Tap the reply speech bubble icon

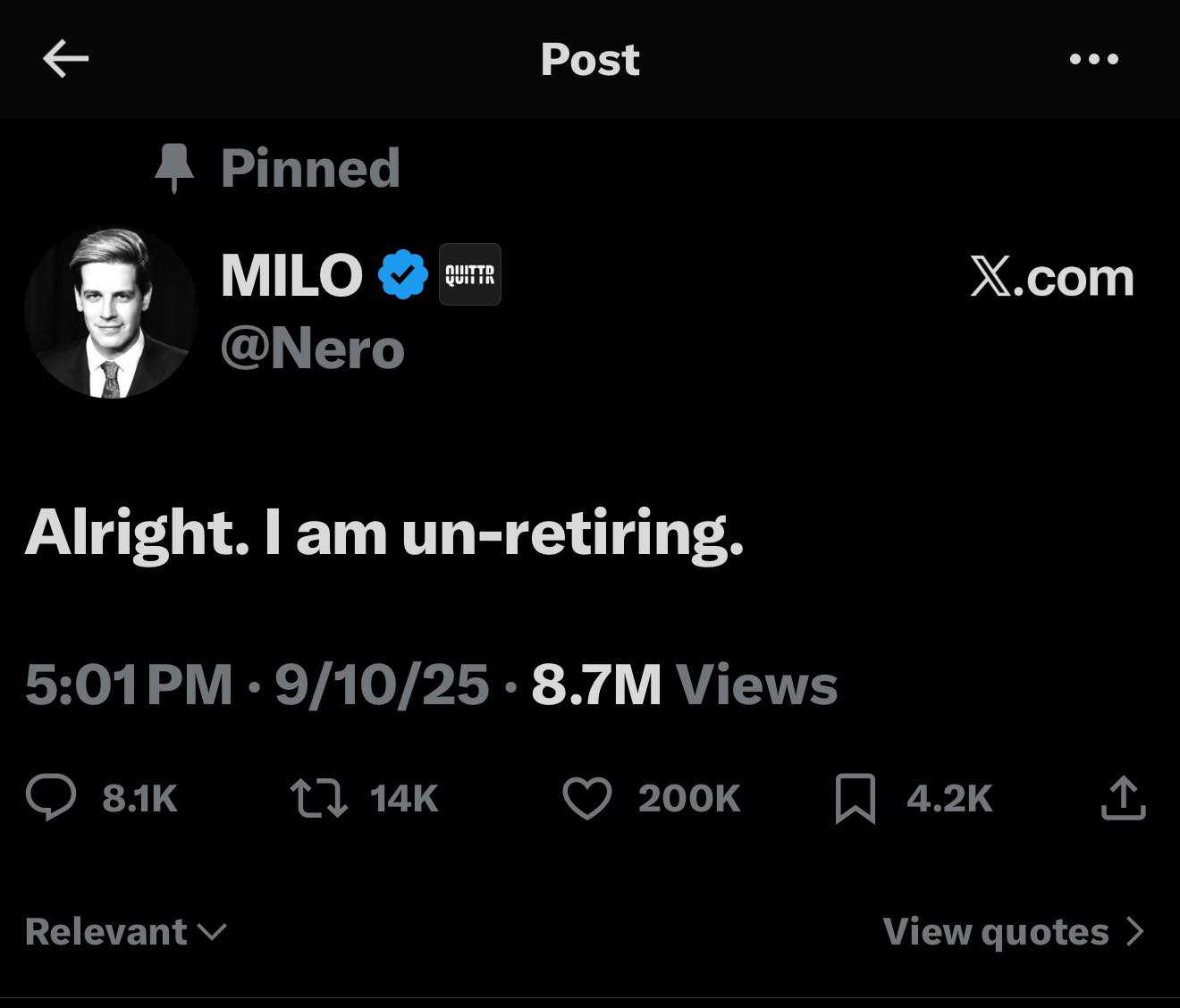tap(51, 797)
